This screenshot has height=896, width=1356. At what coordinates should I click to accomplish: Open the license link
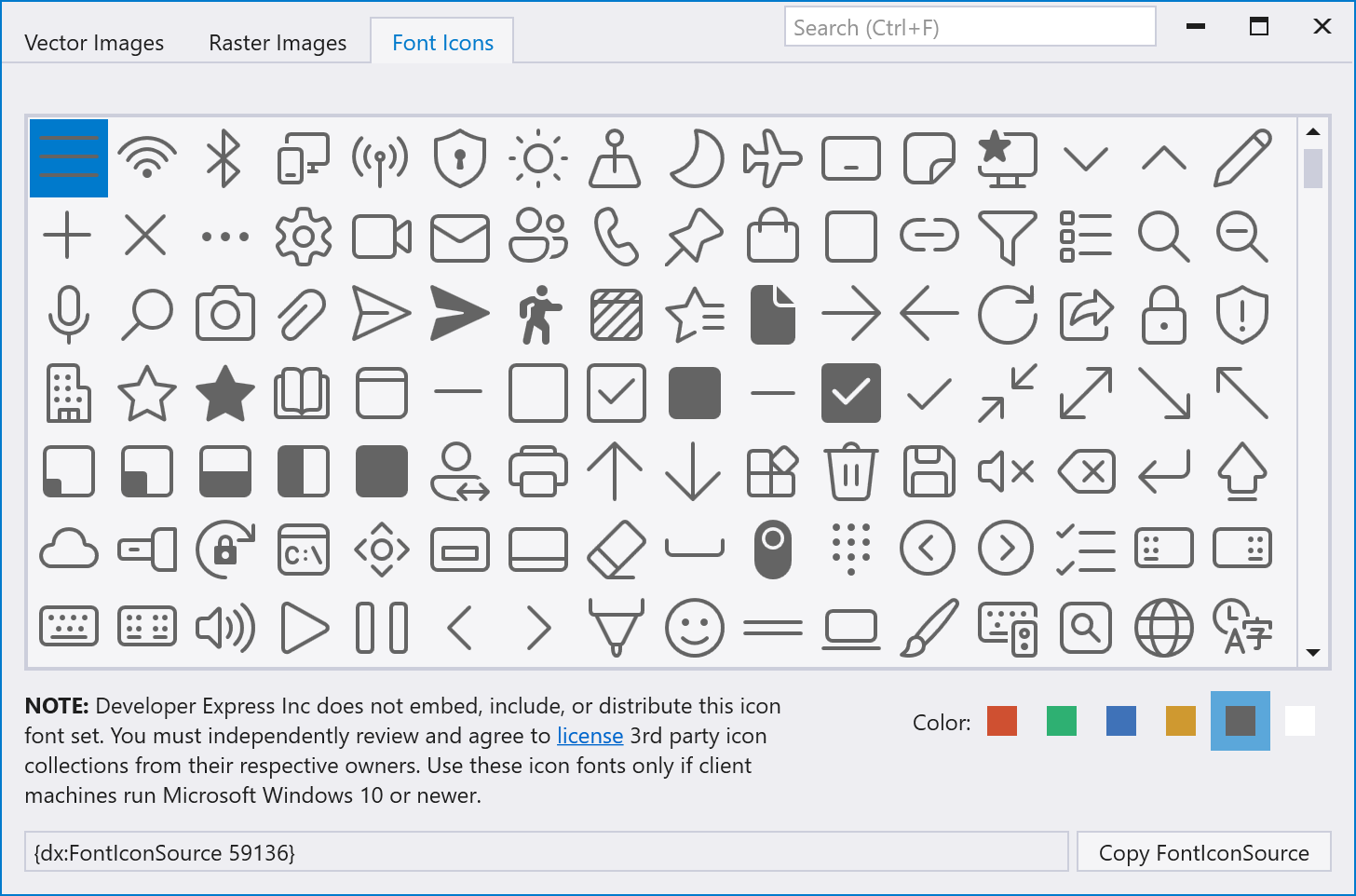(590, 736)
